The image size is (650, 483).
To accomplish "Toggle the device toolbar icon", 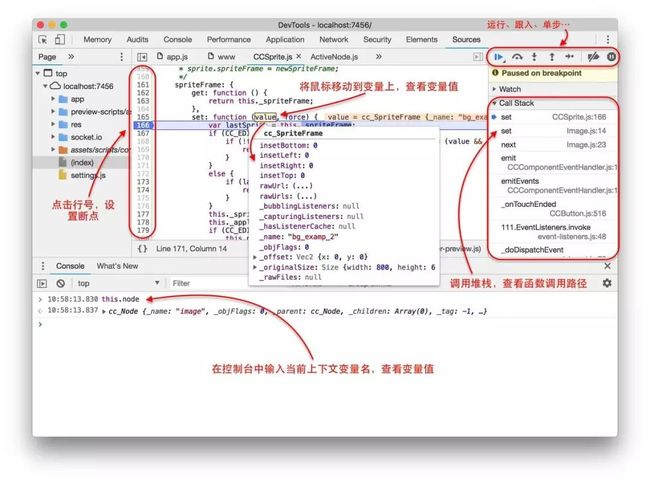I will point(60,39).
